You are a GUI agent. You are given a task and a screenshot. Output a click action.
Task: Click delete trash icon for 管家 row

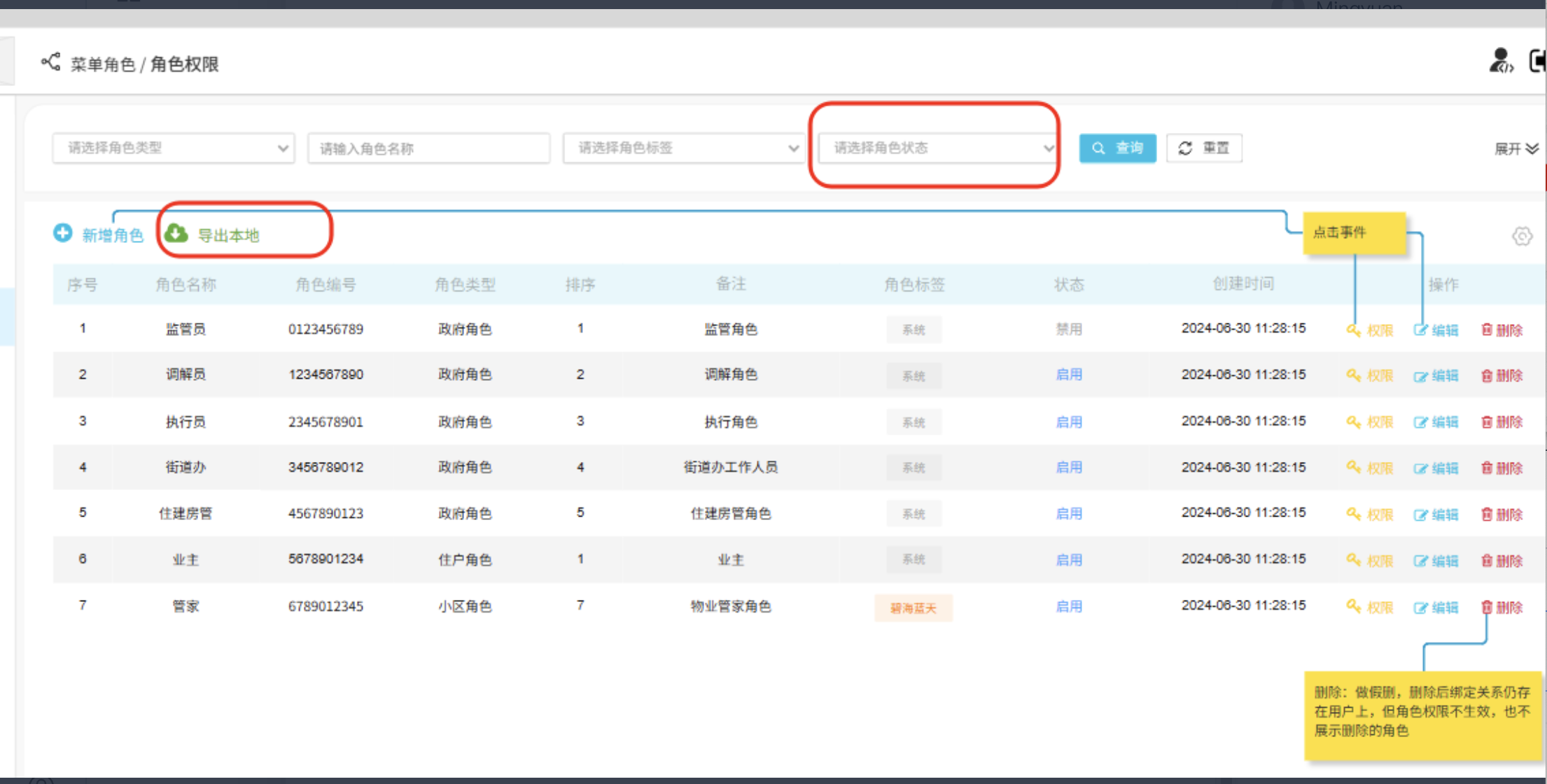tap(1487, 607)
